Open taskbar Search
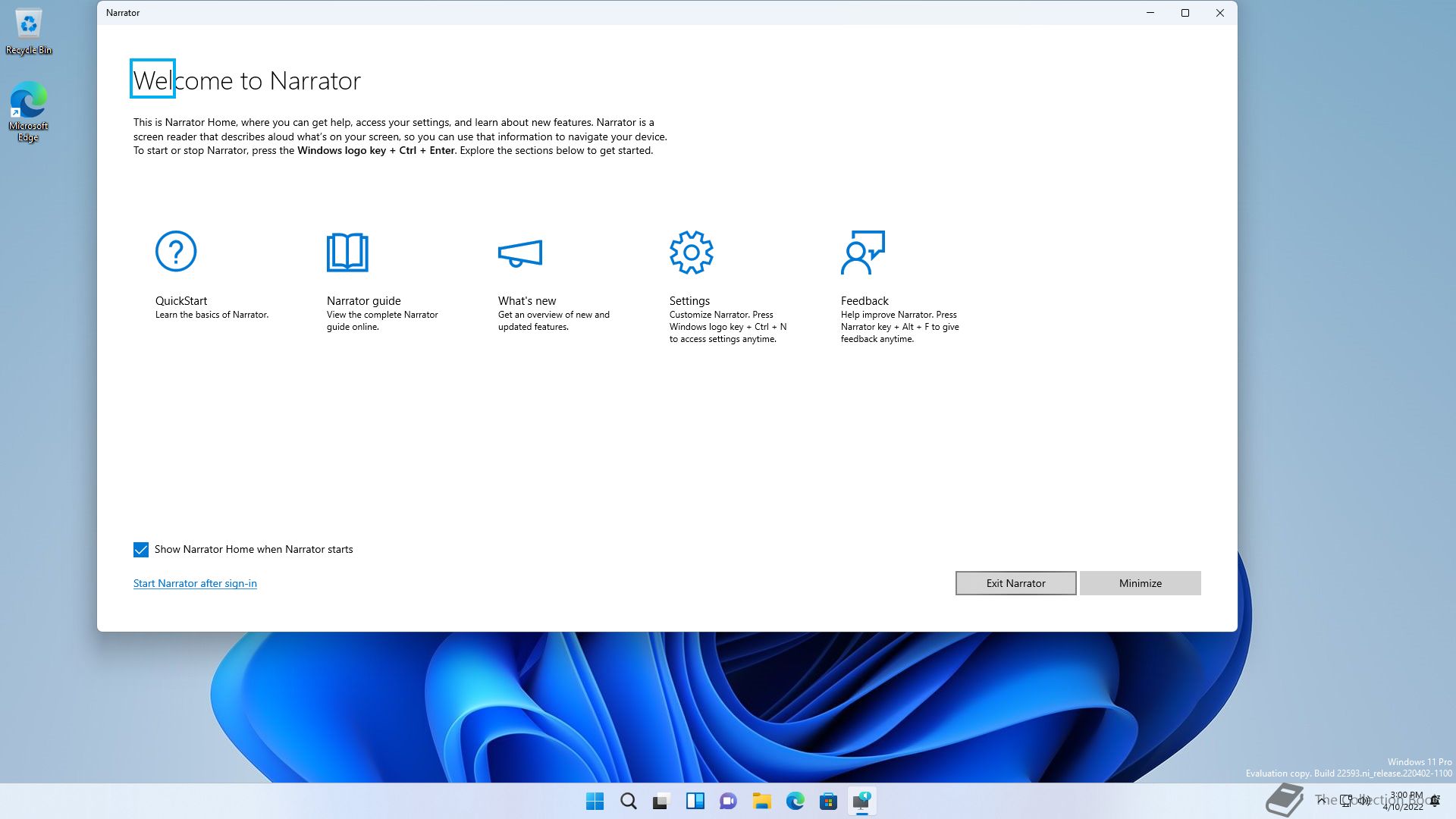1456x819 pixels. click(x=629, y=801)
